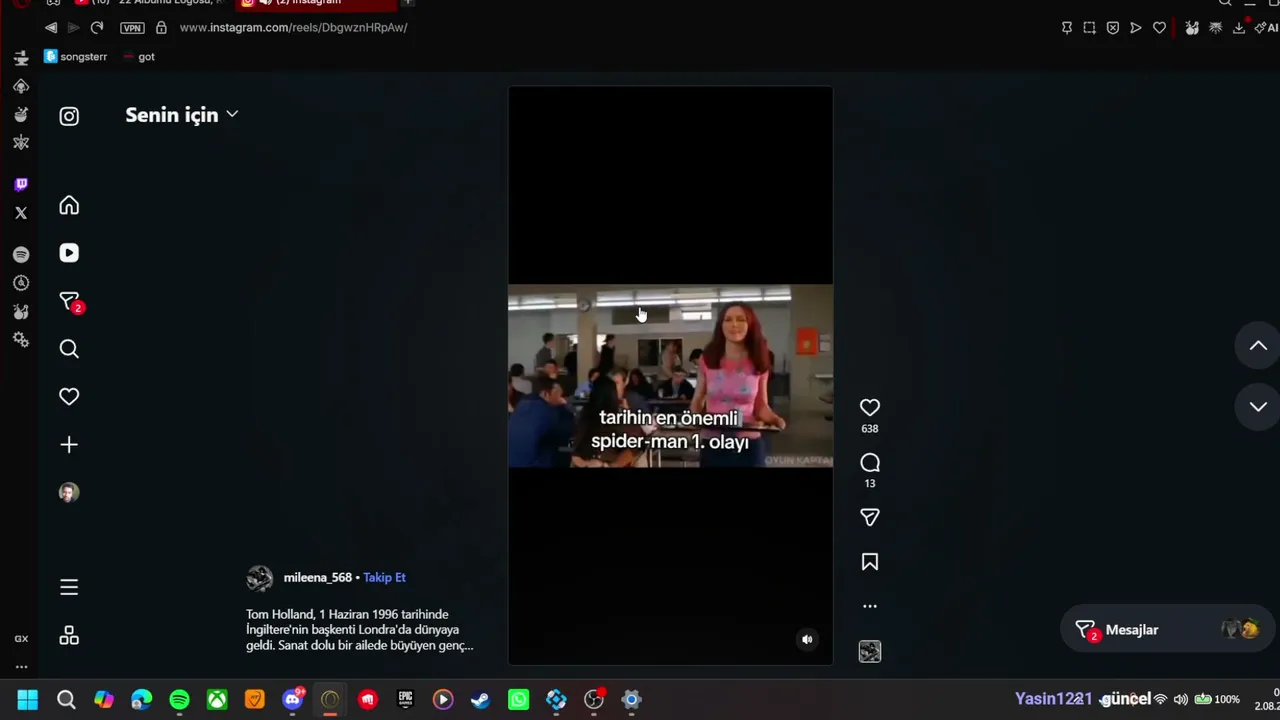Open comments on the reel showing 13
Screen dimensions: 1280x720
870,463
